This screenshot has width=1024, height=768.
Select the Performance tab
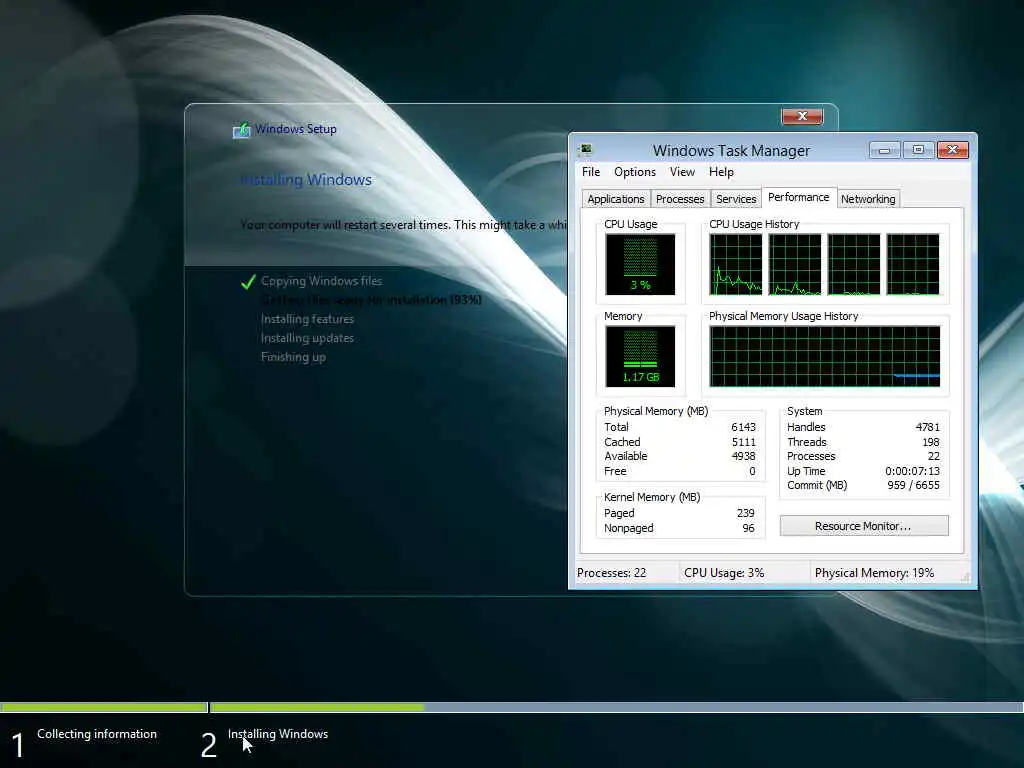point(799,197)
